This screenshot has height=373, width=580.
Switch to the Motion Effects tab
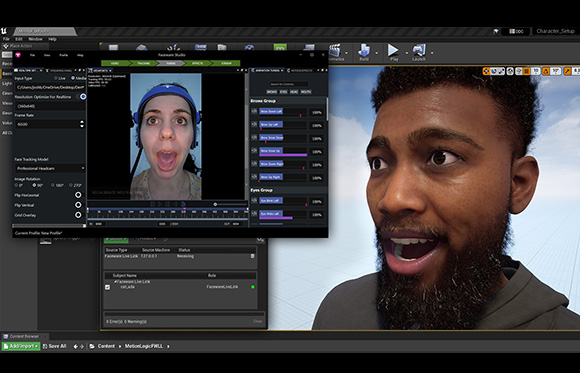point(301,70)
